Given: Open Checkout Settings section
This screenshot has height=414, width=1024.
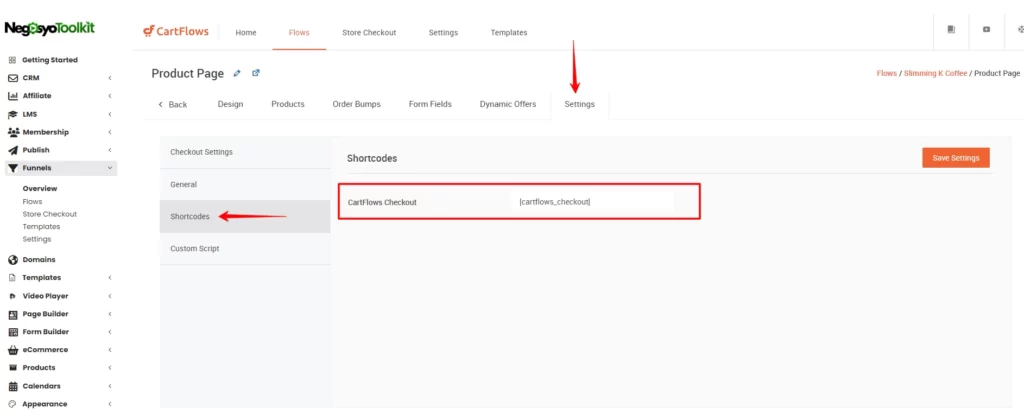Looking at the screenshot, I should (x=245, y=152).
